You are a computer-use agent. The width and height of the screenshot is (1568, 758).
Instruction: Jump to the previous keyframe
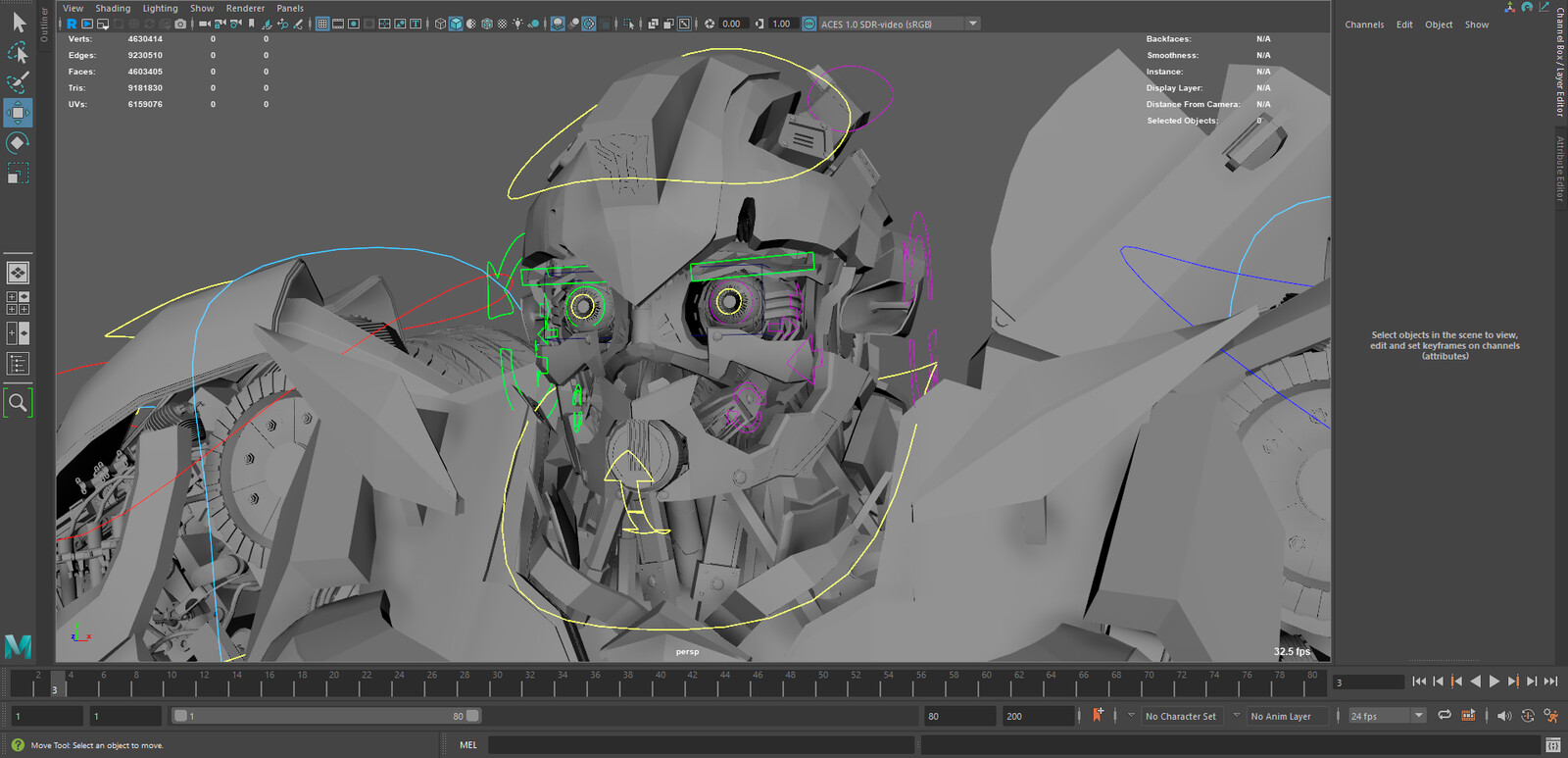(x=1456, y=682)
